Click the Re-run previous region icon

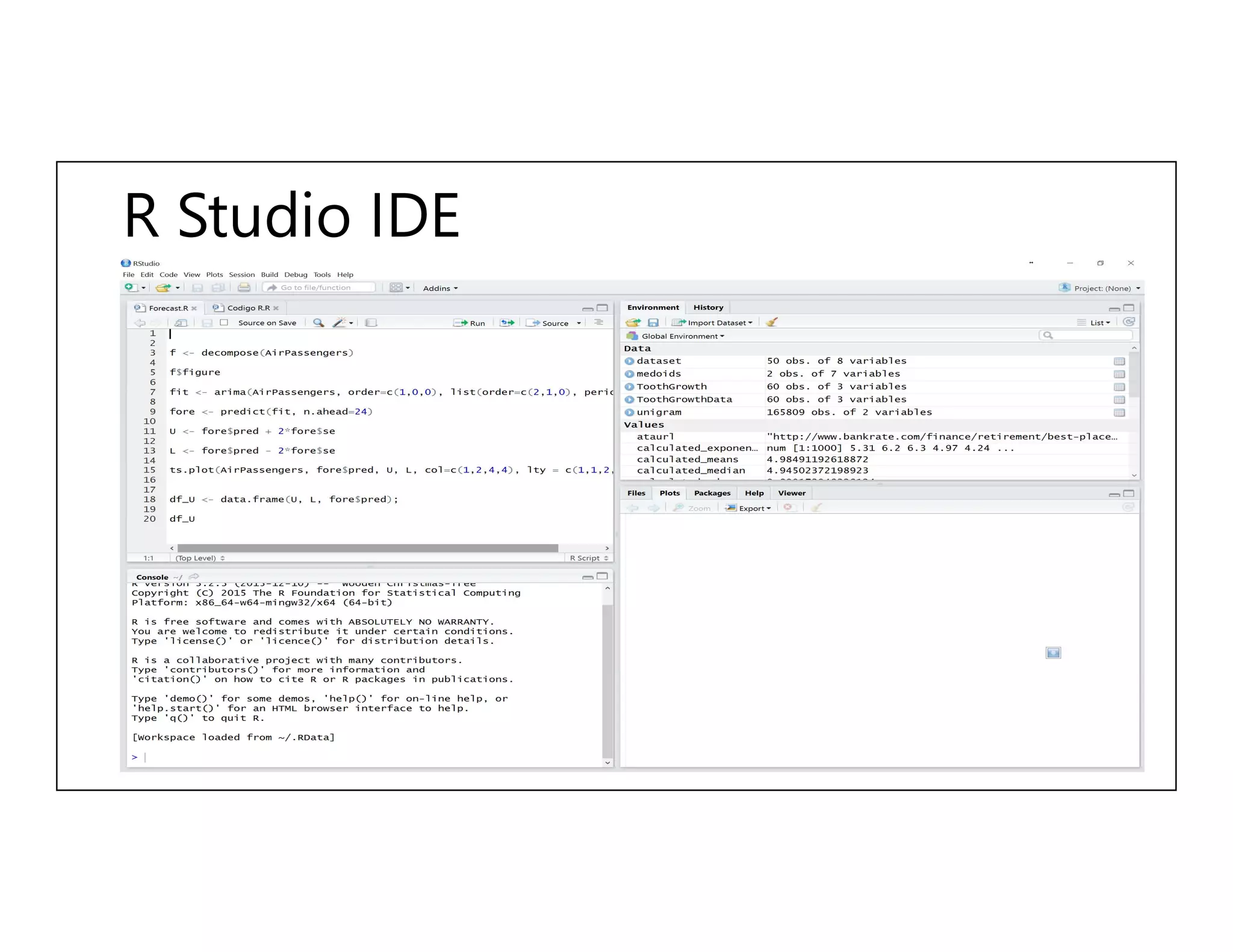(x=508, y=323)
